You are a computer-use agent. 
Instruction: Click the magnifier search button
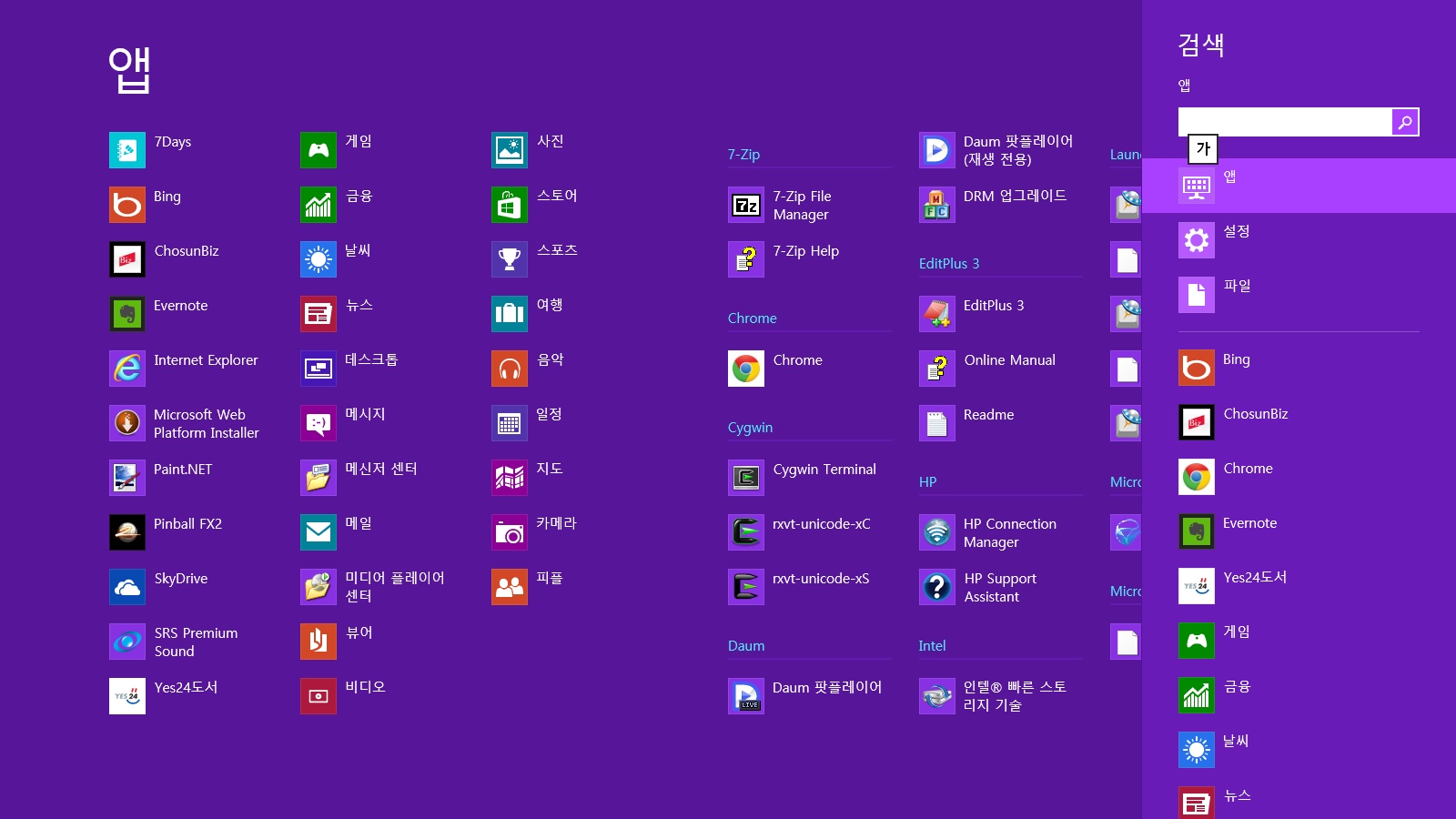[1405, 122]
